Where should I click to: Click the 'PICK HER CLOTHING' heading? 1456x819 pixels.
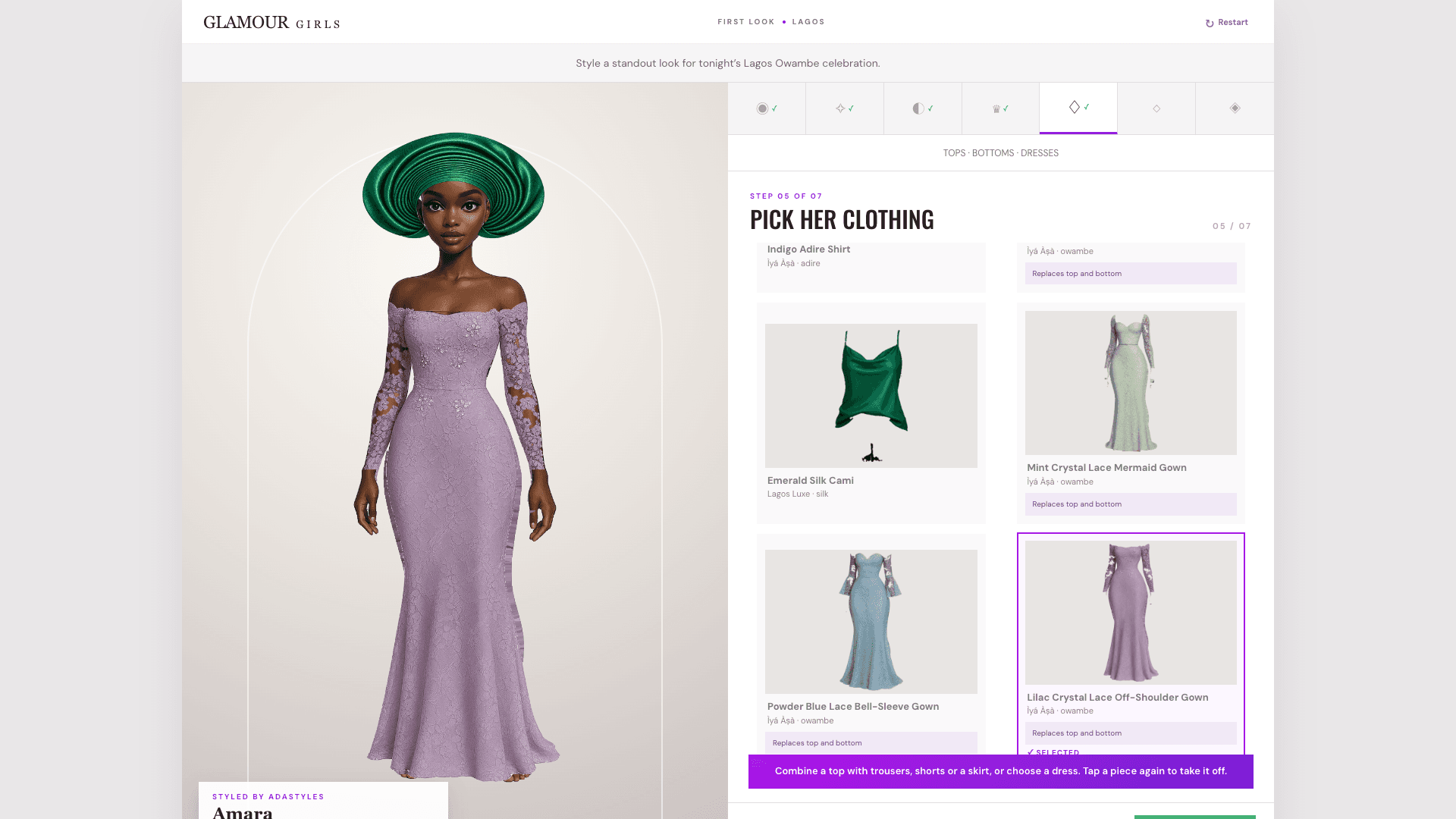842,220
